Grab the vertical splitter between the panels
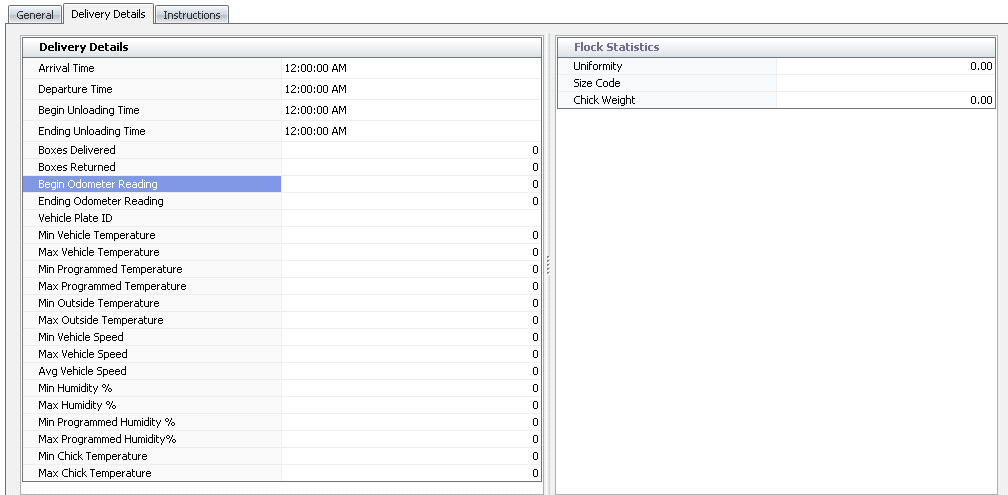The width and height of the screenshot is (1008, 495). tap(549, 264)
